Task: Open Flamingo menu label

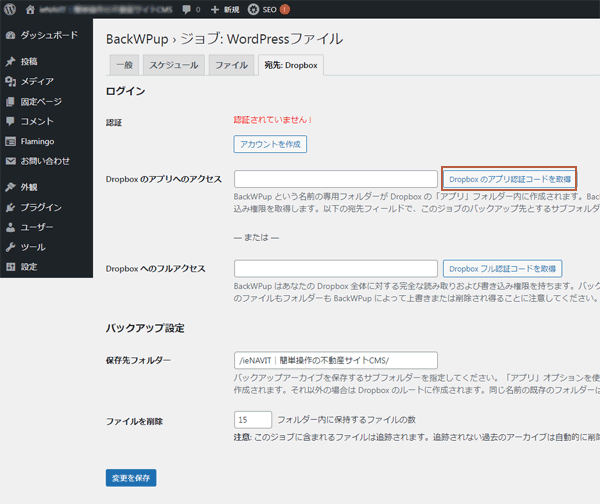Action: coord(38,142)
